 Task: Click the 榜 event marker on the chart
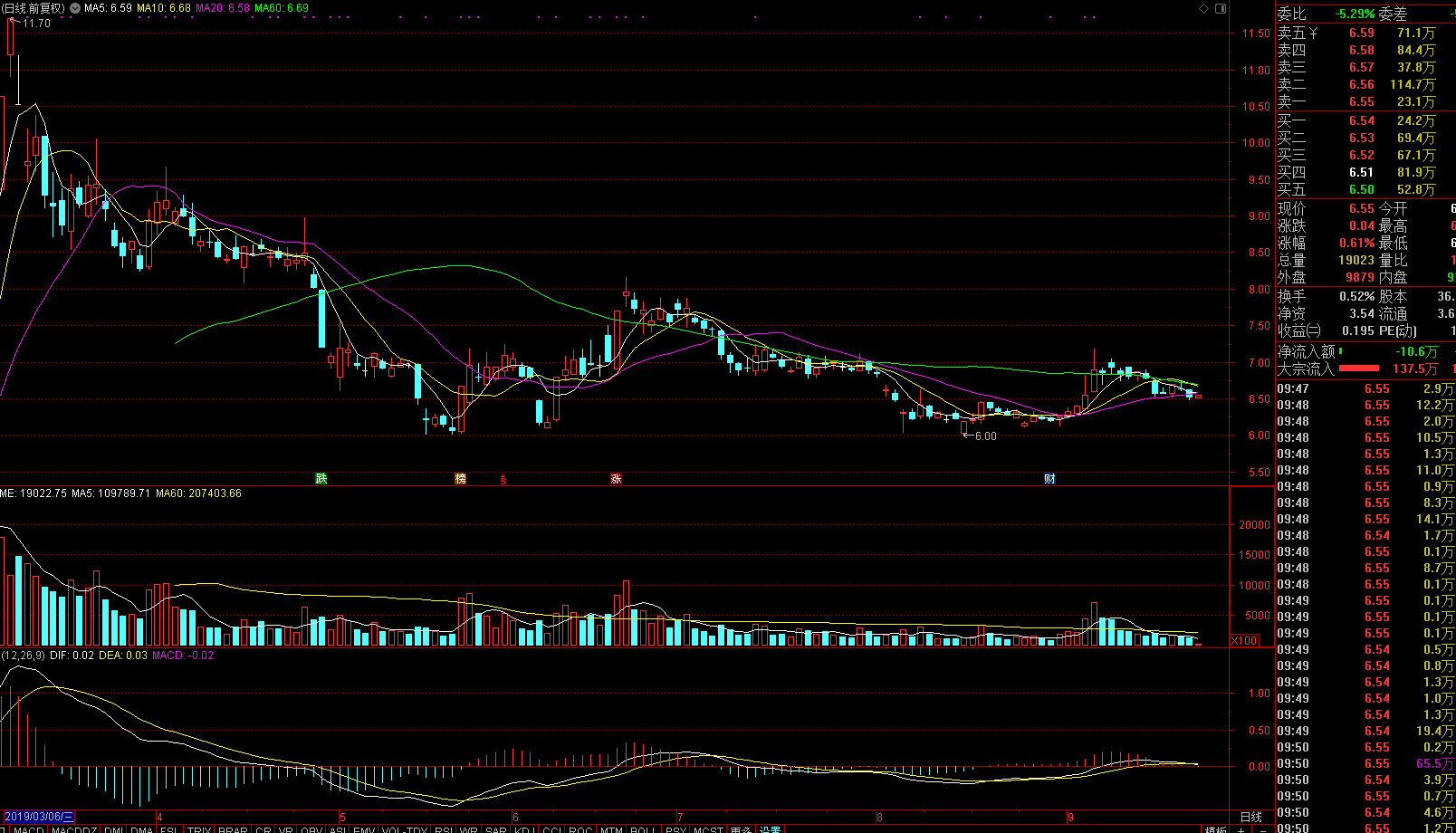(x=461, y=478)
